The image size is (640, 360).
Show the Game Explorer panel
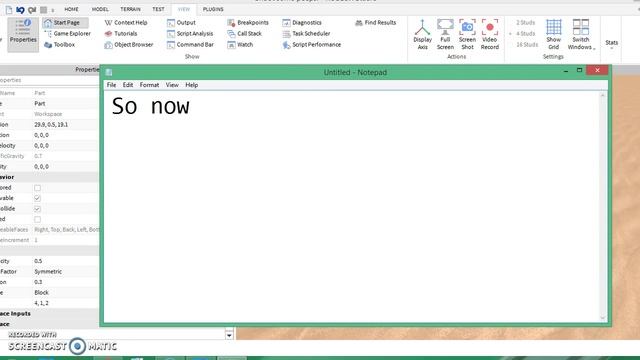click(x=67, y=33)
